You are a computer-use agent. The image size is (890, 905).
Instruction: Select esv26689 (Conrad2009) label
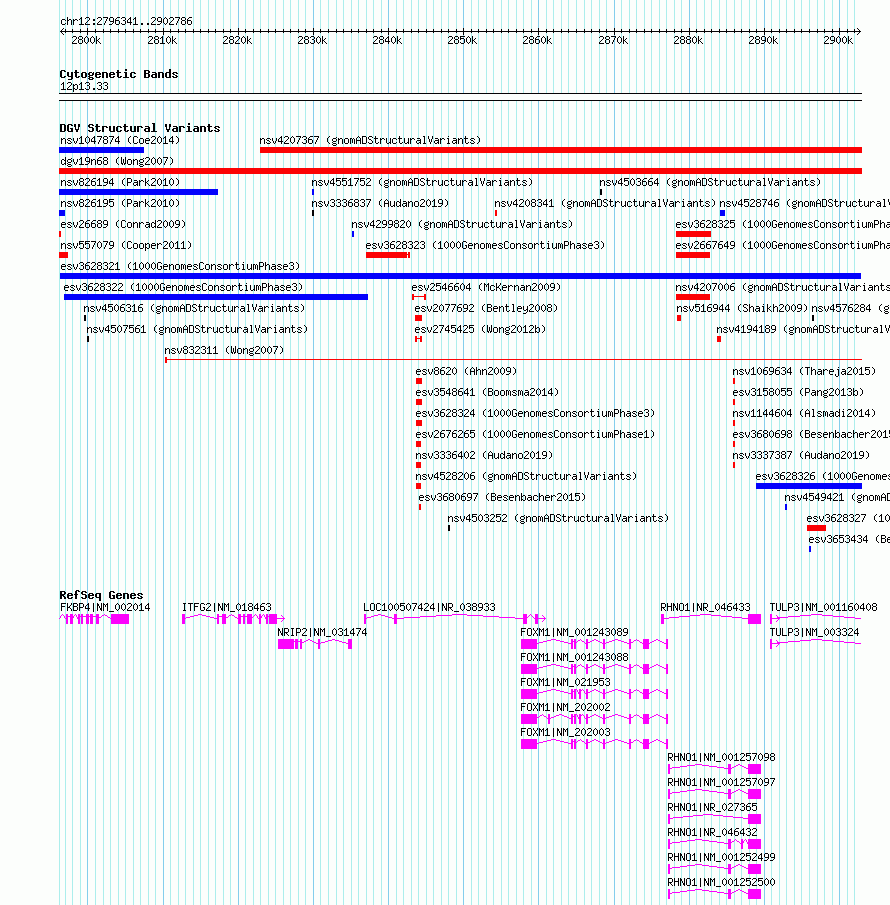123,224
